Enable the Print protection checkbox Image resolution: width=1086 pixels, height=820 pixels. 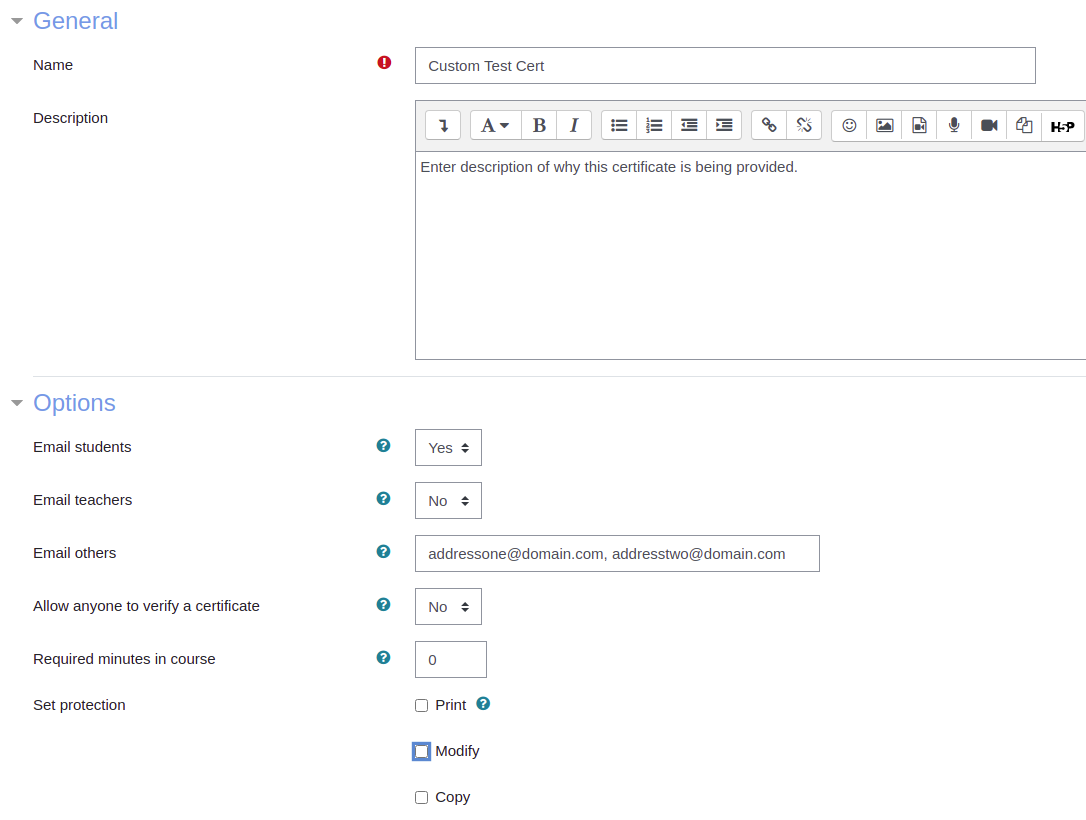(x=422, y=706)
